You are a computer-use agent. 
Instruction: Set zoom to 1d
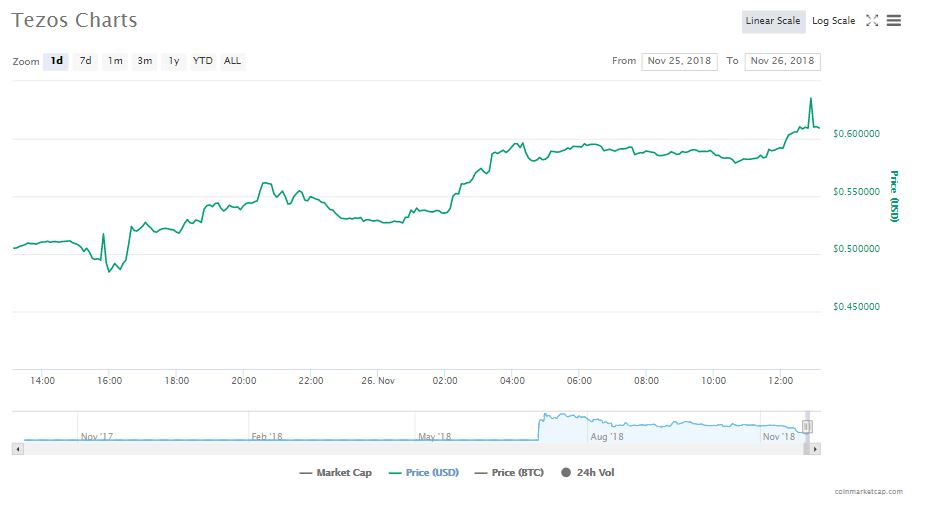coord(56,61)
